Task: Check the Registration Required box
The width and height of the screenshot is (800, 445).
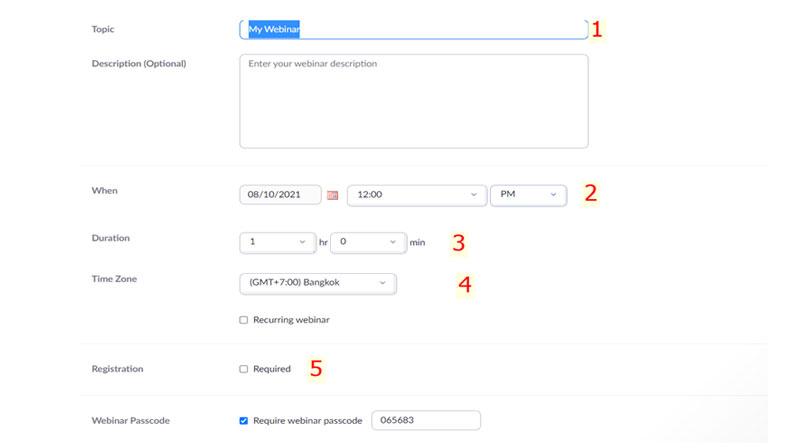Action: pyautogui.click(x=244, y=369)
